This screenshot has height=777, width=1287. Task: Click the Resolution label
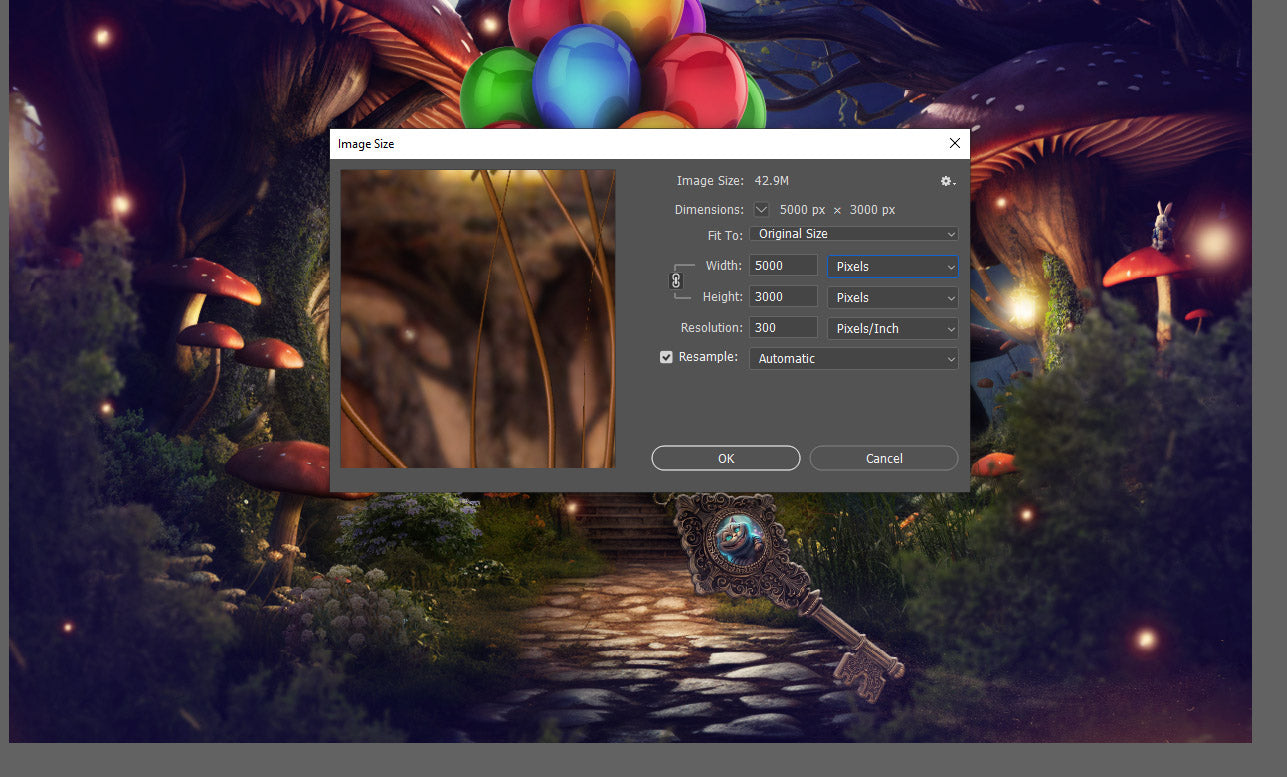pyautogui.click(x=712, y=328)
